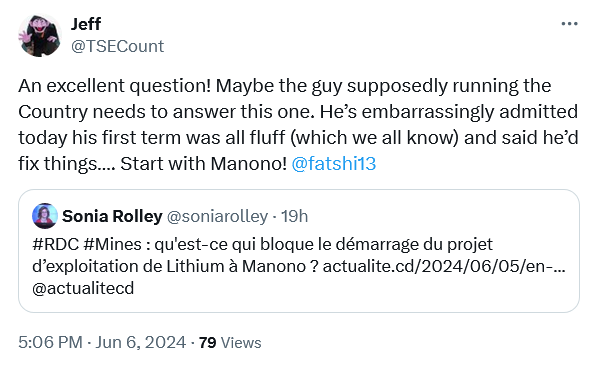Viewport: 598px width, 368px height.
Task: Open the three-dot more options menu
Action: (569, 24)
